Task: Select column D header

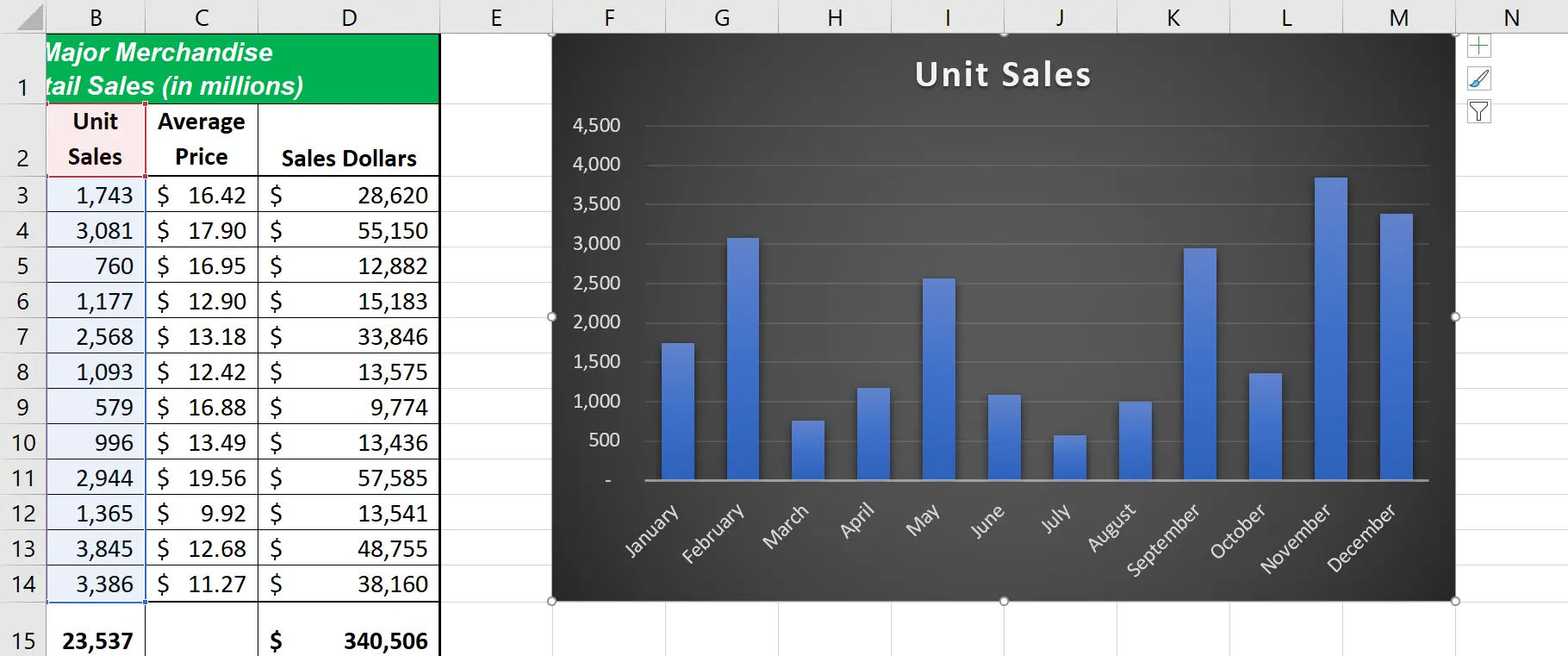Action: tap(349, 17)
